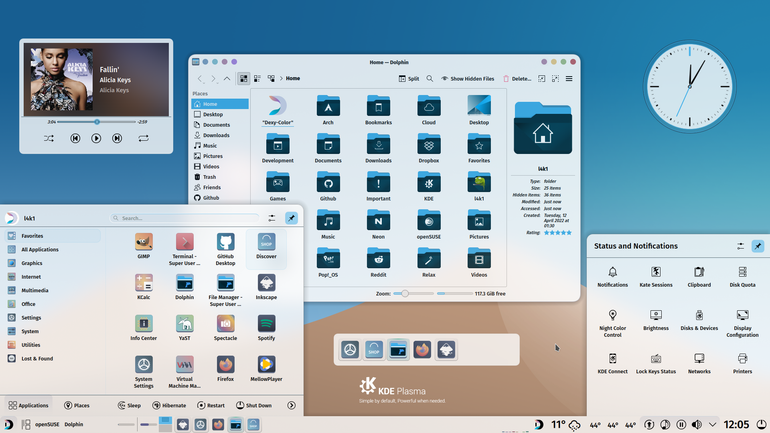This screenshot has height=433, width=770.
Task: Toggle shuffle in the music player
Action: pyautogui.click(x=49, y=138)
